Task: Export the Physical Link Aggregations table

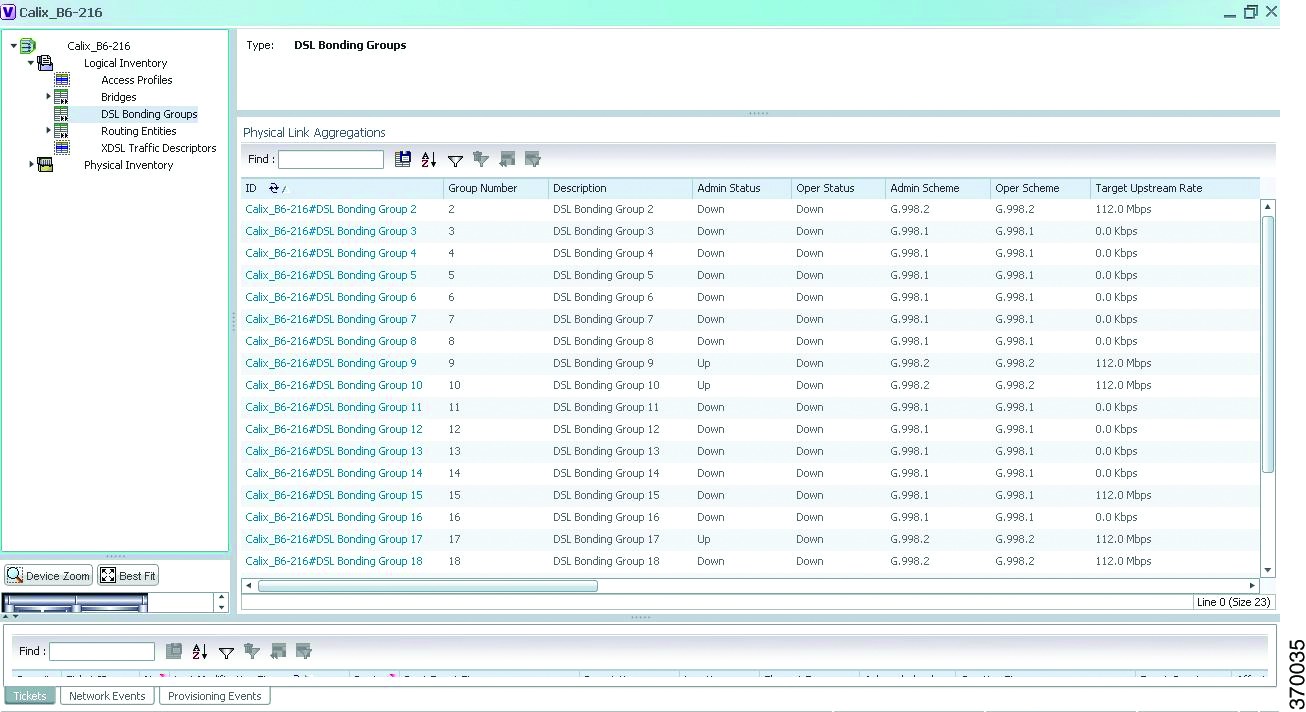Action: coord(403,159)
